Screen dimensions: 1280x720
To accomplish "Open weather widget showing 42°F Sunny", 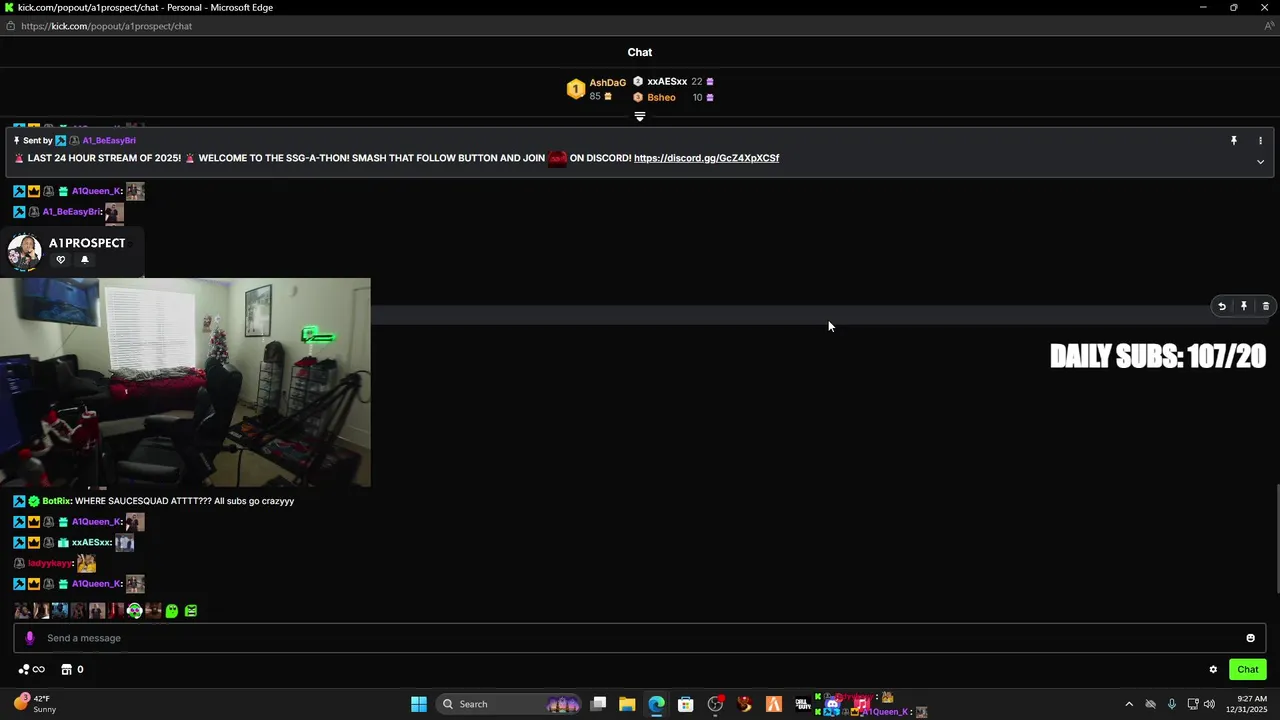I will coord(36,704).
